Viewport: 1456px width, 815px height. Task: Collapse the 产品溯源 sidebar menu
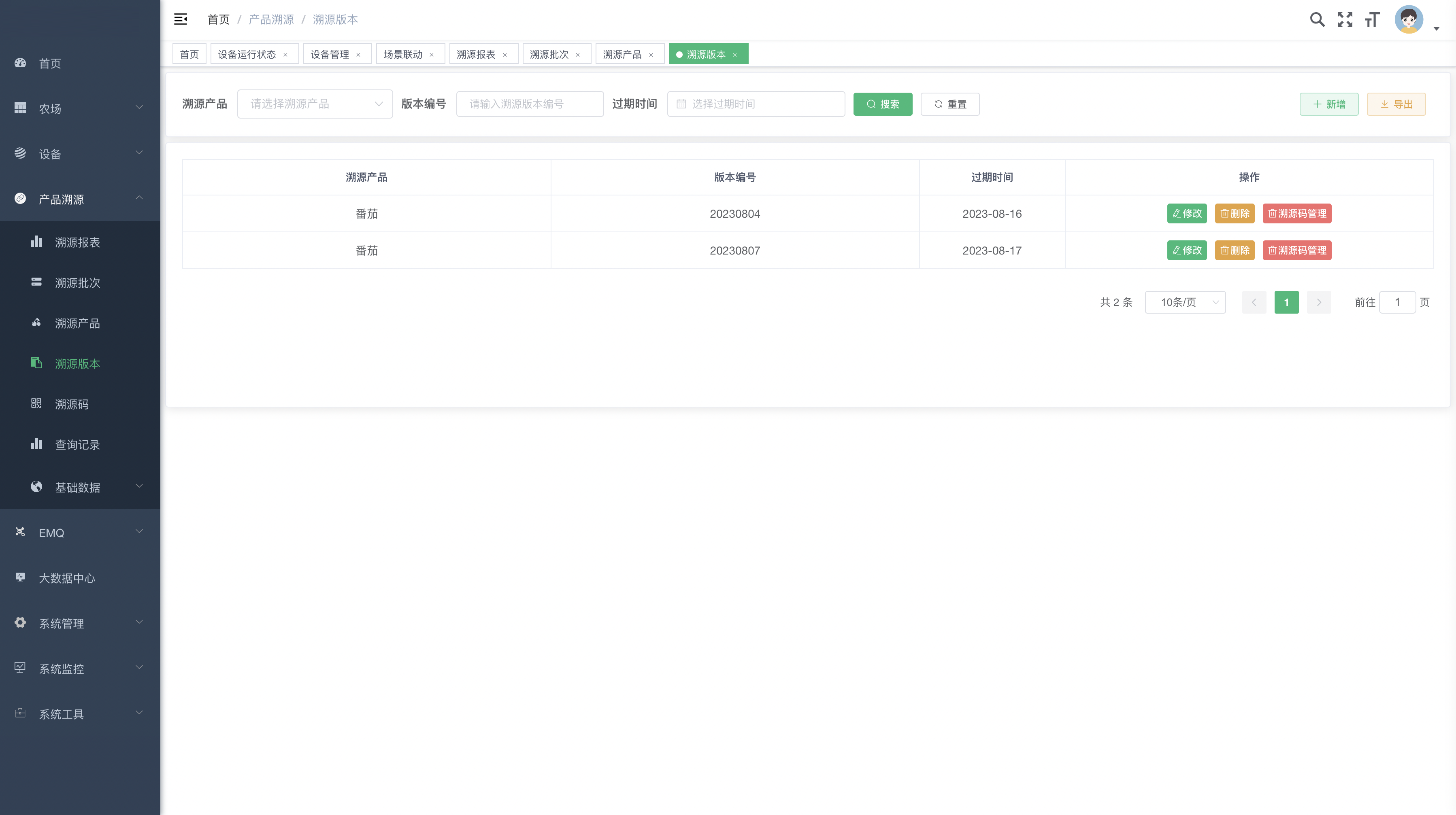tap(80, 199)
